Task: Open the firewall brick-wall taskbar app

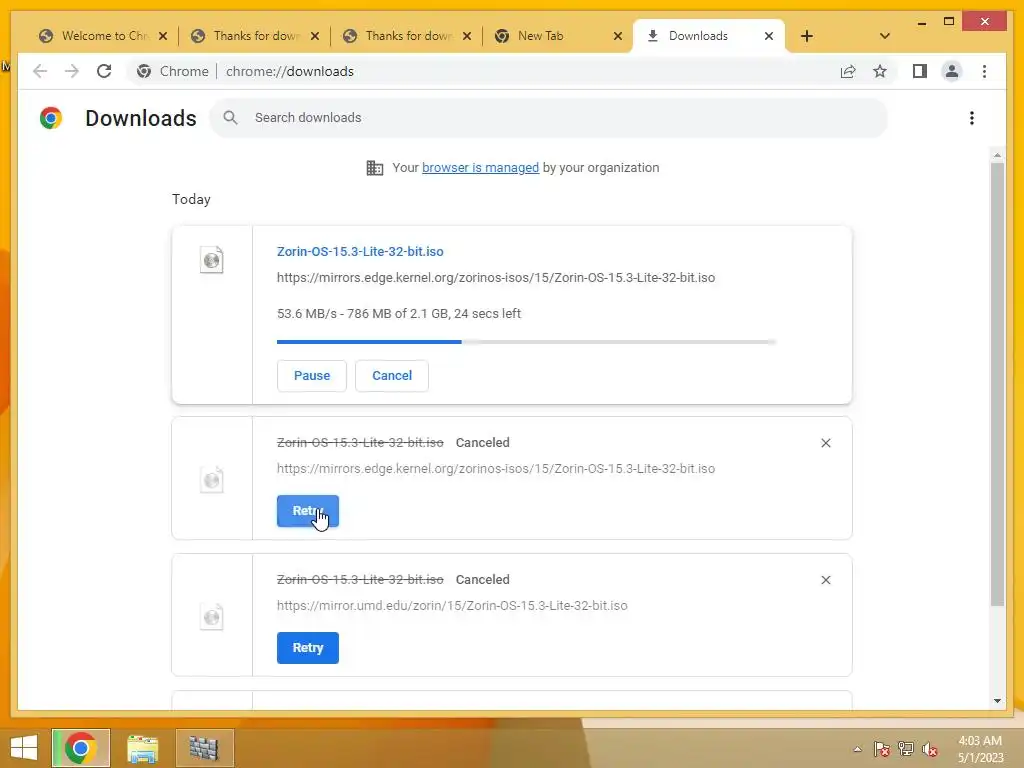Action: (x=204, y=748)
